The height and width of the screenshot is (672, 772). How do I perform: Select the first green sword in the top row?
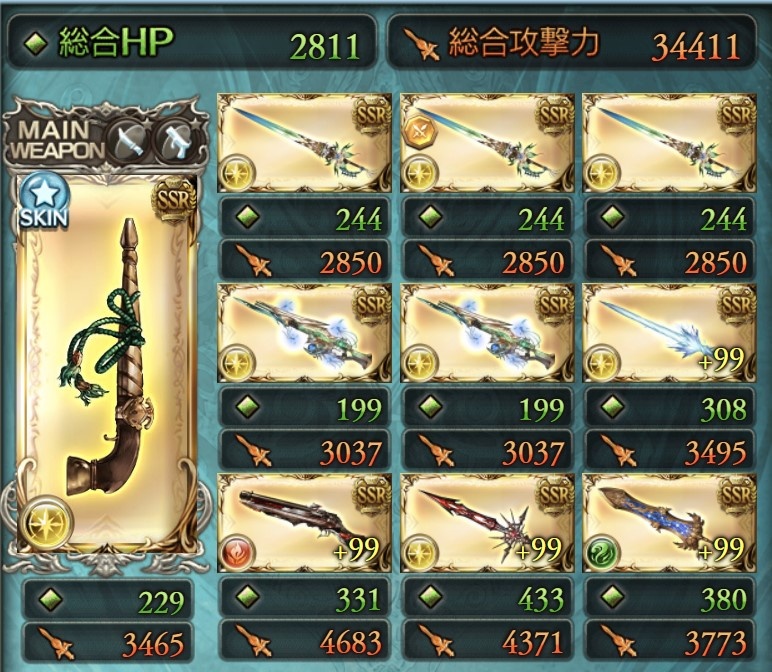point(304,143)
